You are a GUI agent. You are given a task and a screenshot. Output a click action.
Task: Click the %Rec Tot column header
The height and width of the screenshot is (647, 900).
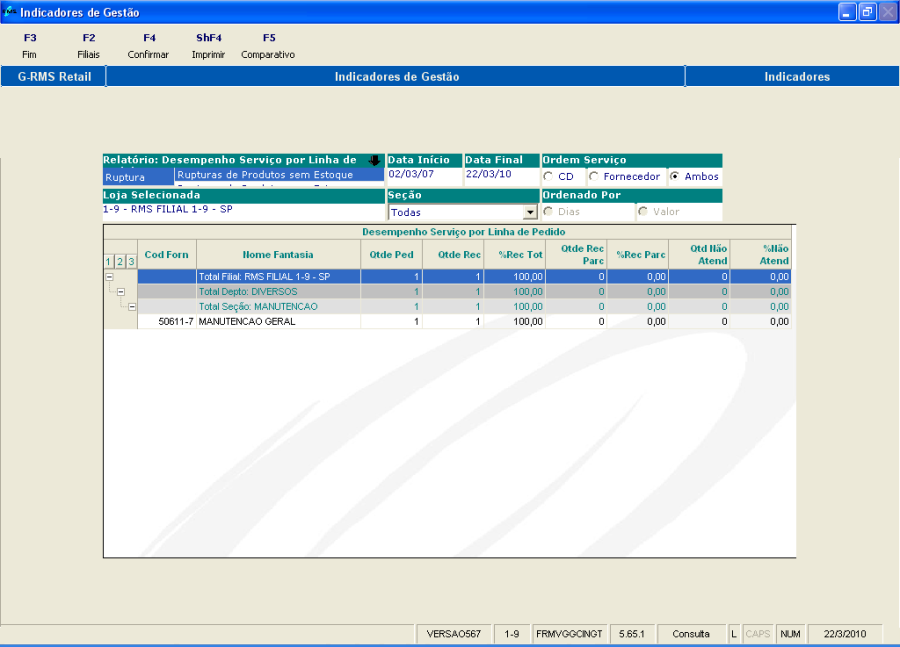[514, 255]
